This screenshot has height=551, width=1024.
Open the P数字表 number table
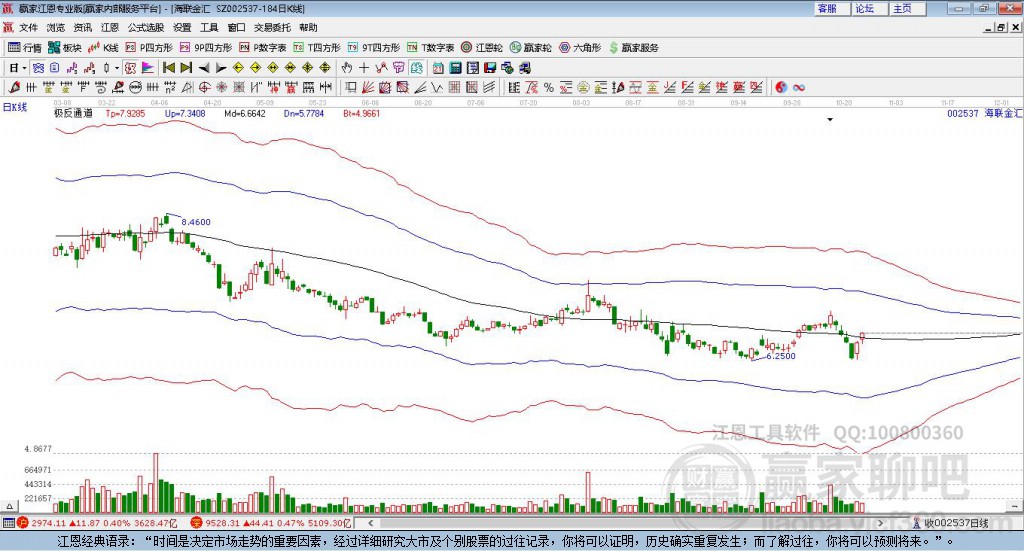point(263,48)
